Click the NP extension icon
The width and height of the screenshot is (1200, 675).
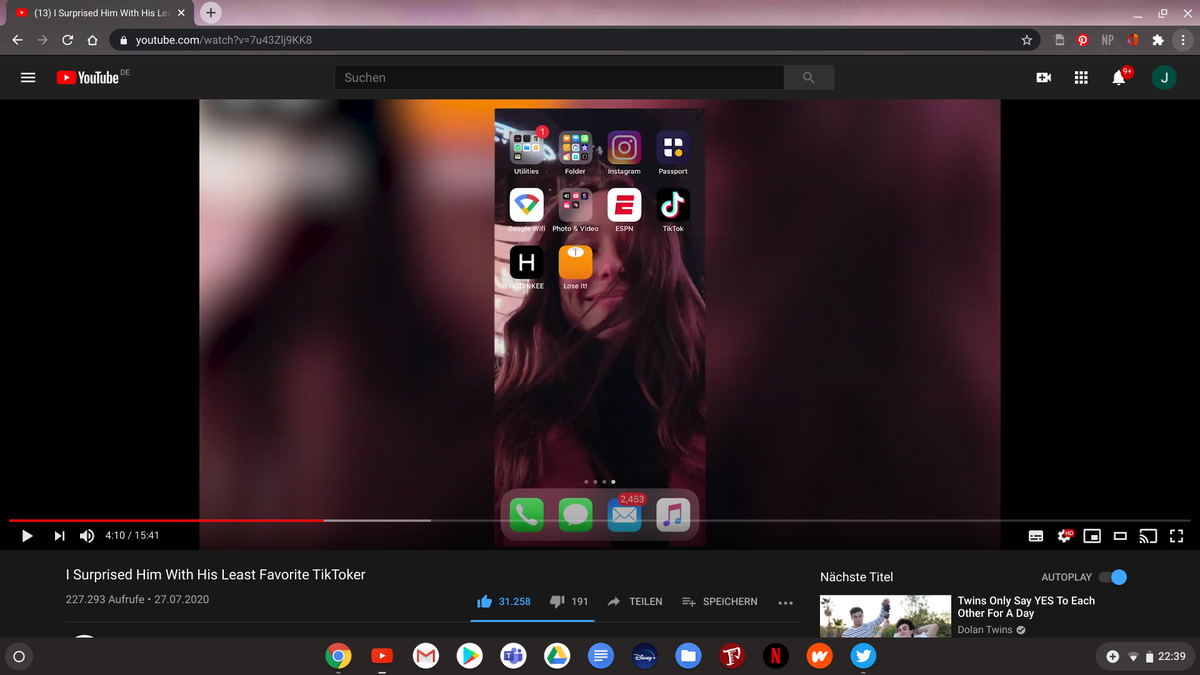pos(1107,40)
